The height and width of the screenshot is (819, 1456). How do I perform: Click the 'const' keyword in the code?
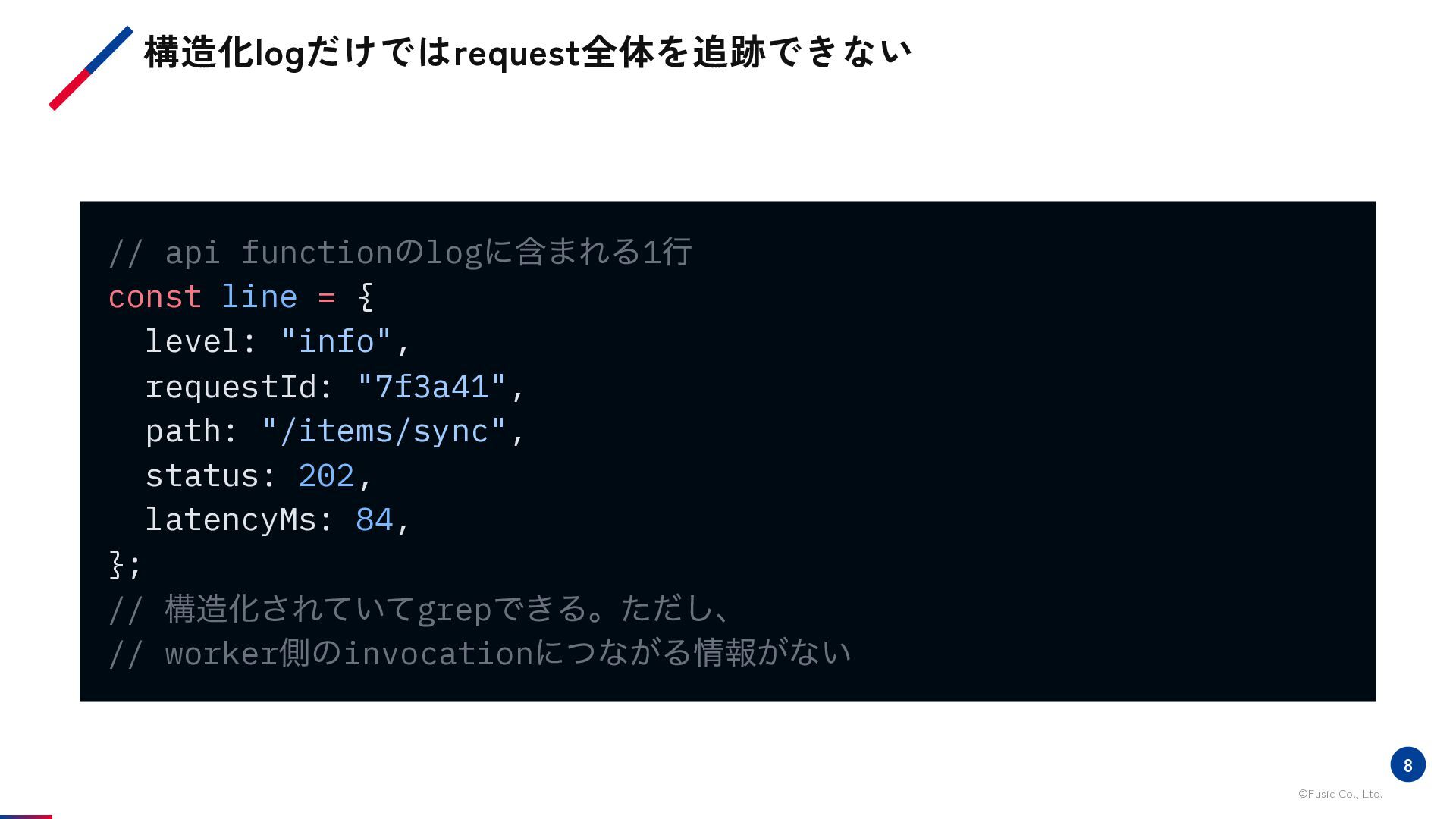155,297
